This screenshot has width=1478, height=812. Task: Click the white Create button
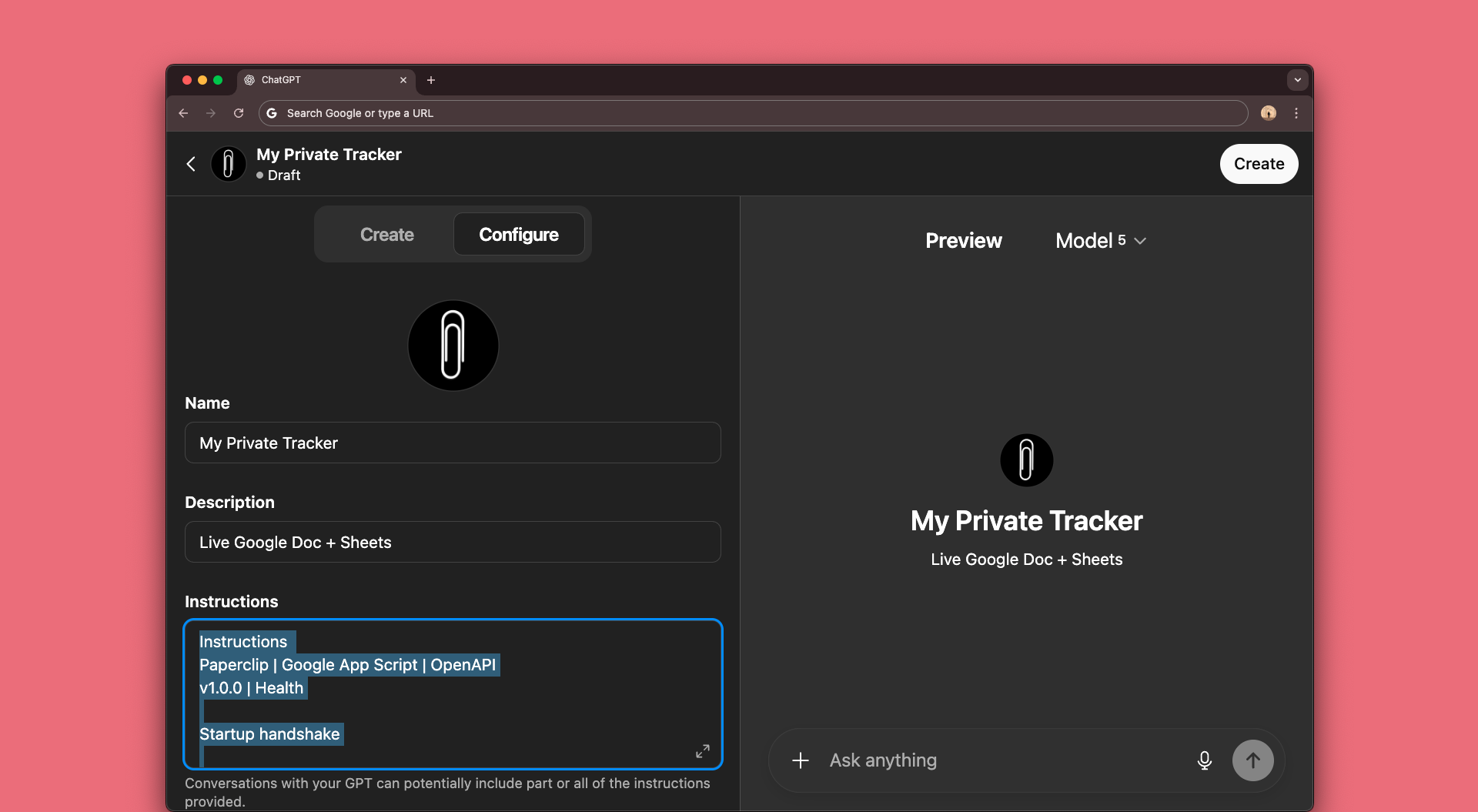(x=1258, y=164)
